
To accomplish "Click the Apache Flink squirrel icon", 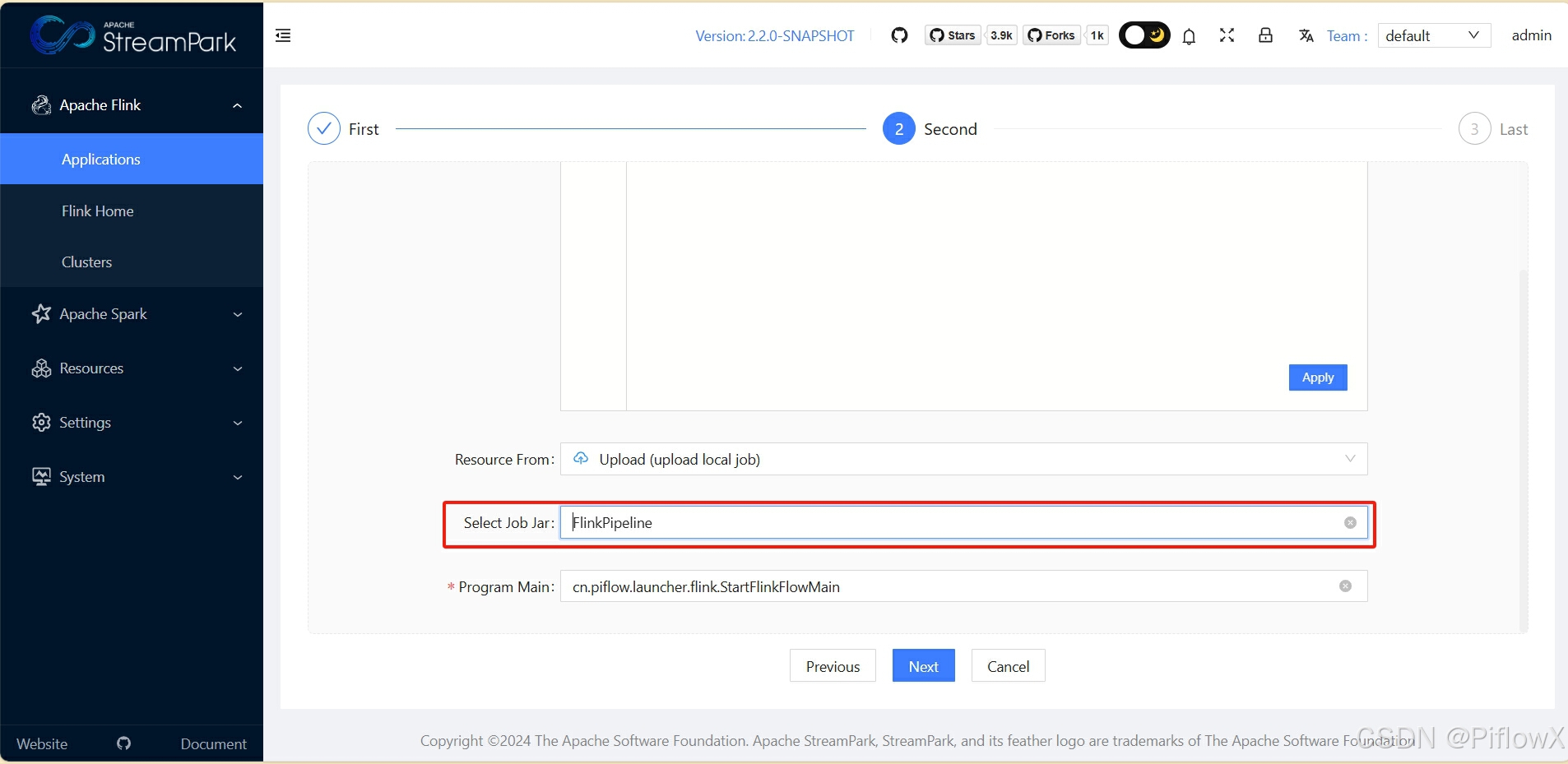I will point(41,105).
